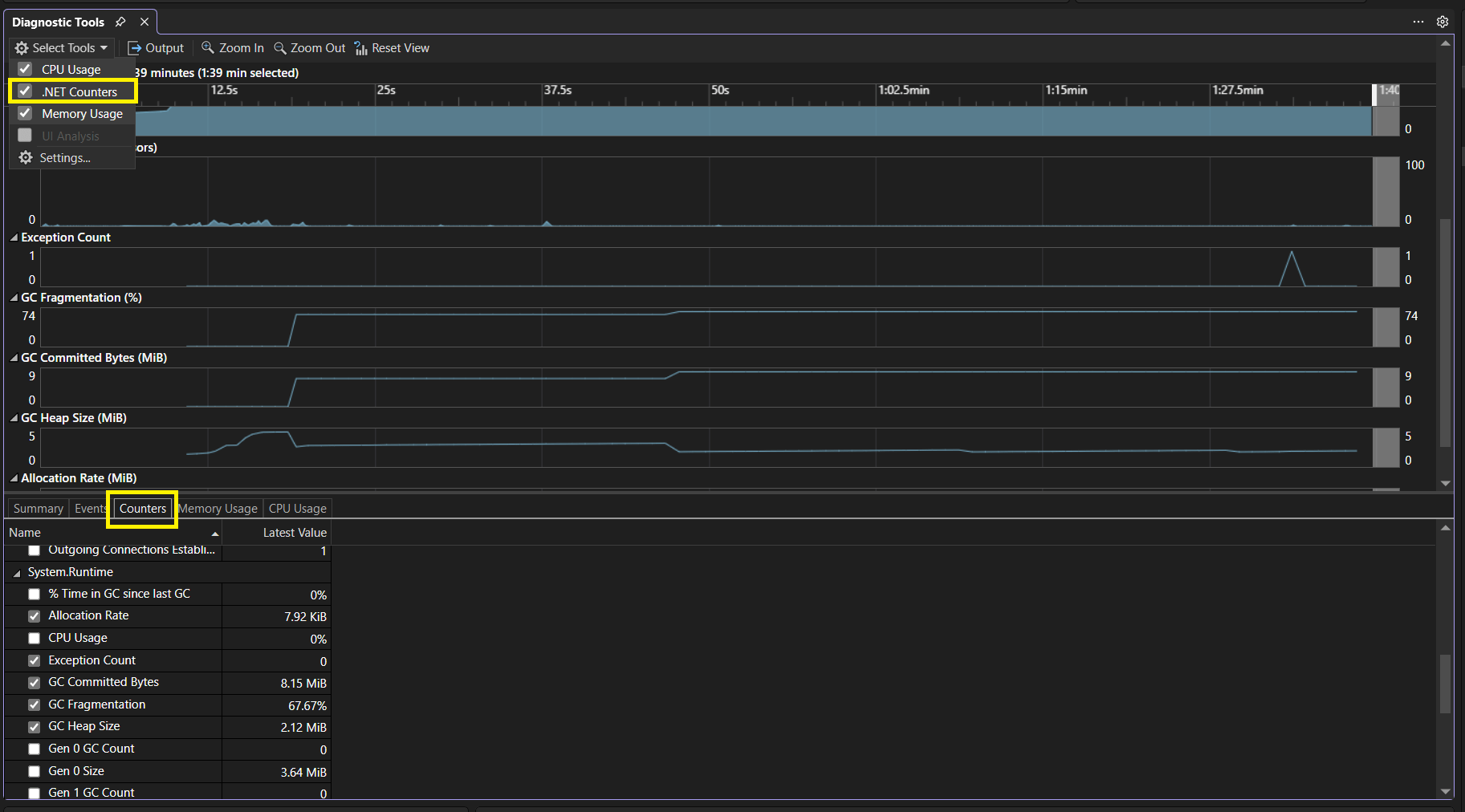Screen dimensions: 1465x812
Task: Collapse the System.Runtime counter group
Action: coord(15,572)
